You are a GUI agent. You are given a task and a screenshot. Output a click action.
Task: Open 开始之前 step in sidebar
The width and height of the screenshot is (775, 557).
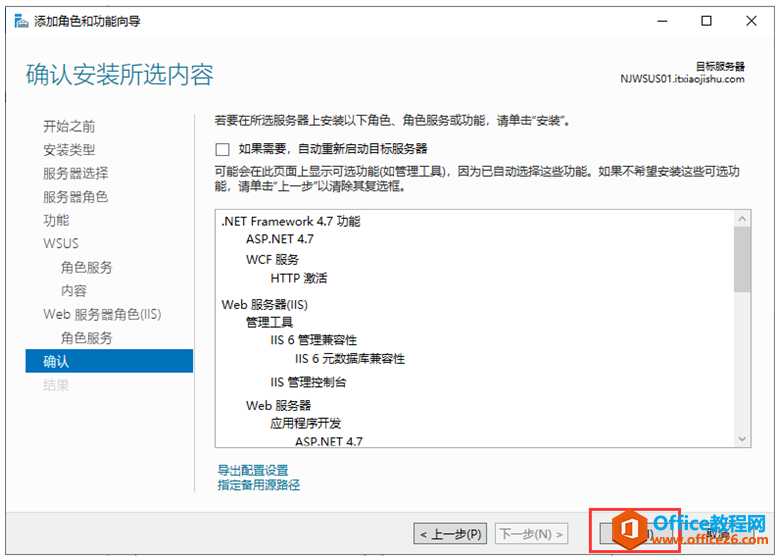coord(69,127)
